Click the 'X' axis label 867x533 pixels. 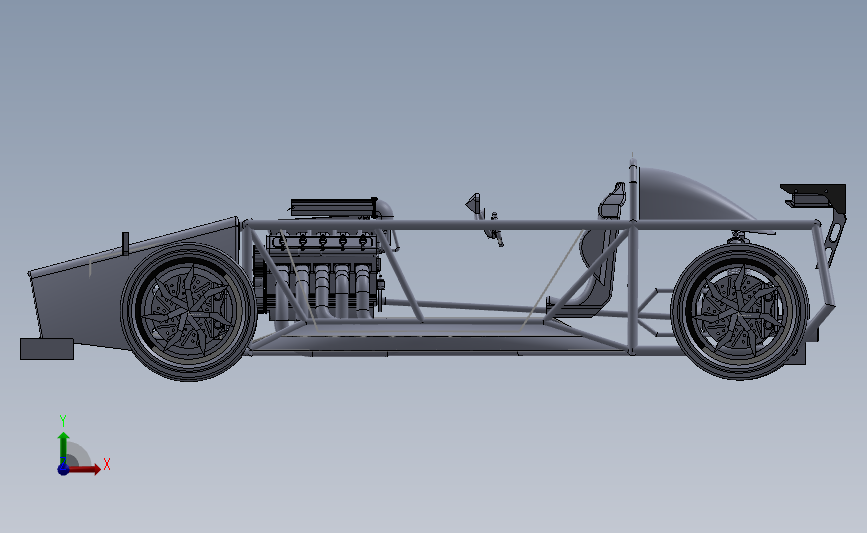tap(107, 464)
